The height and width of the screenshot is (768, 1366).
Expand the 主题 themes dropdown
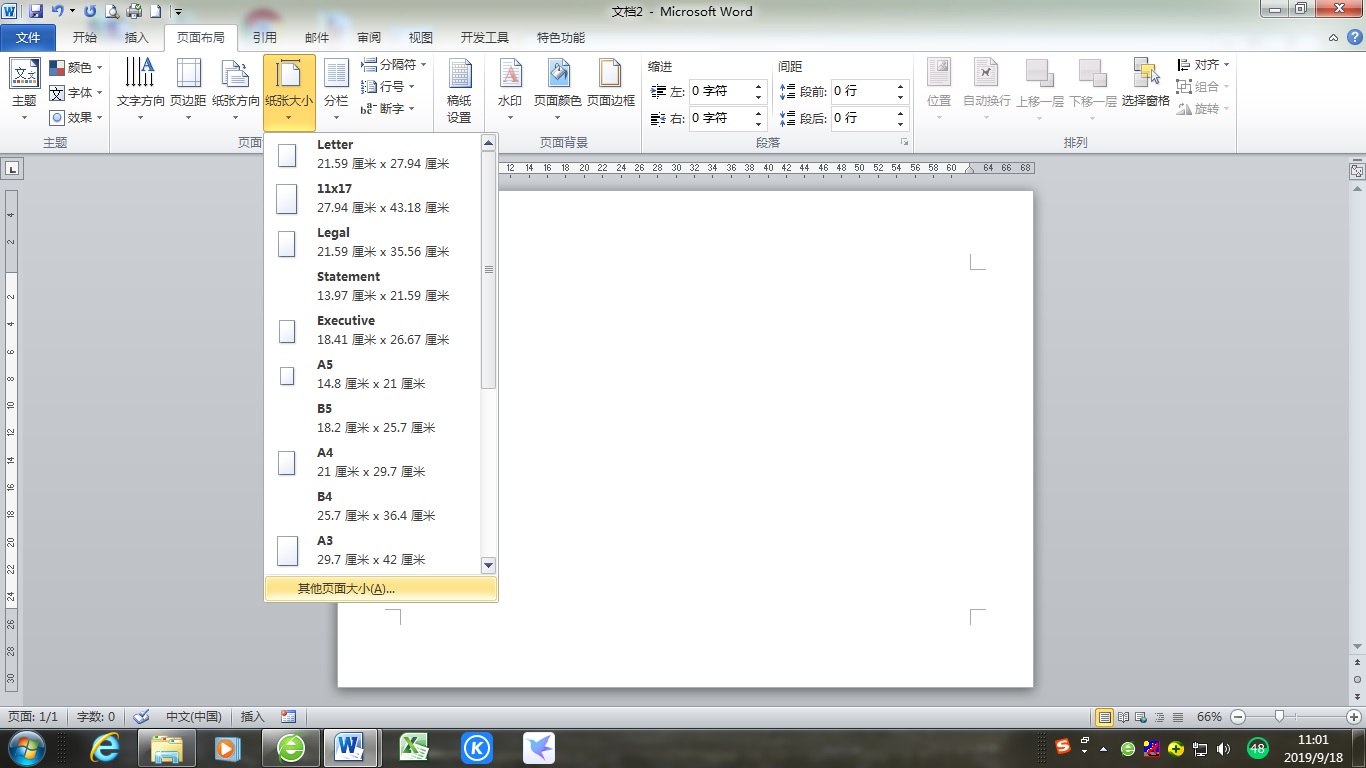click(x=24, y=90)
